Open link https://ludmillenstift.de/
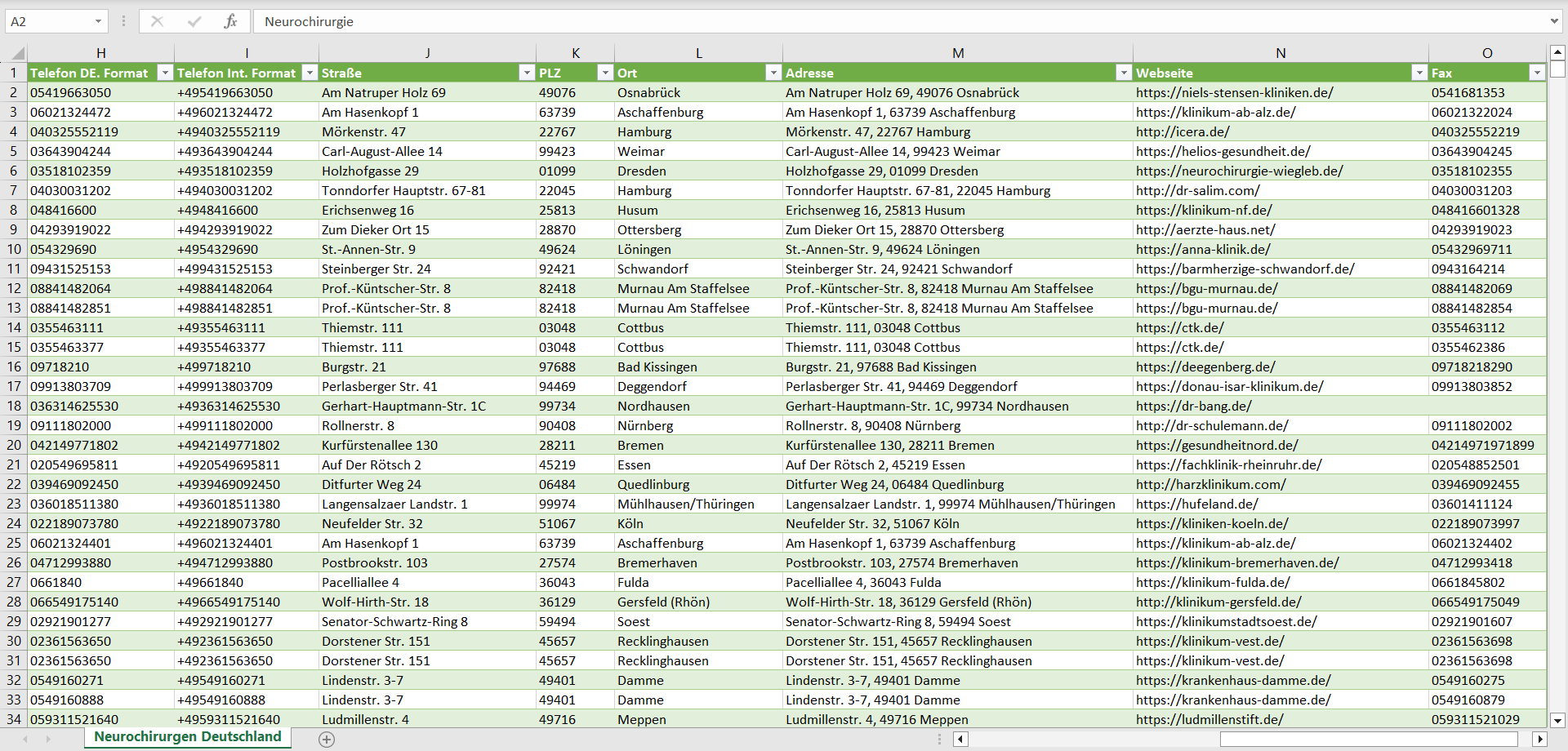Viewport: 1568px width, 751px height. coord(1209,719)
